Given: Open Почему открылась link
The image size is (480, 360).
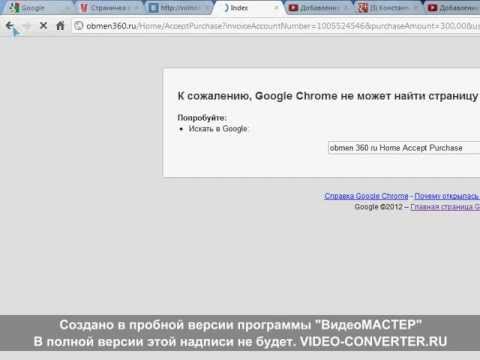Looking at the screenshot, I should click(447, 196).
